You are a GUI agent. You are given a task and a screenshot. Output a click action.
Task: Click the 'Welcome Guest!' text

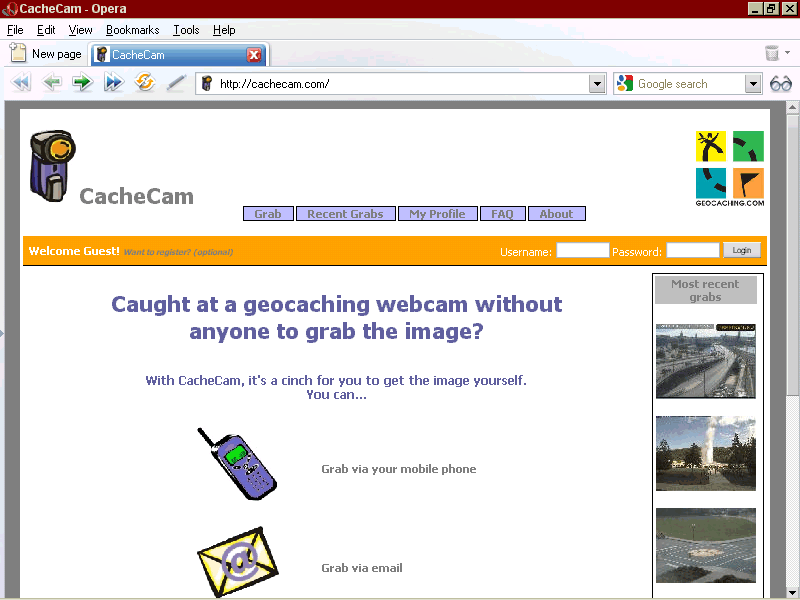[x=74, y=251]
